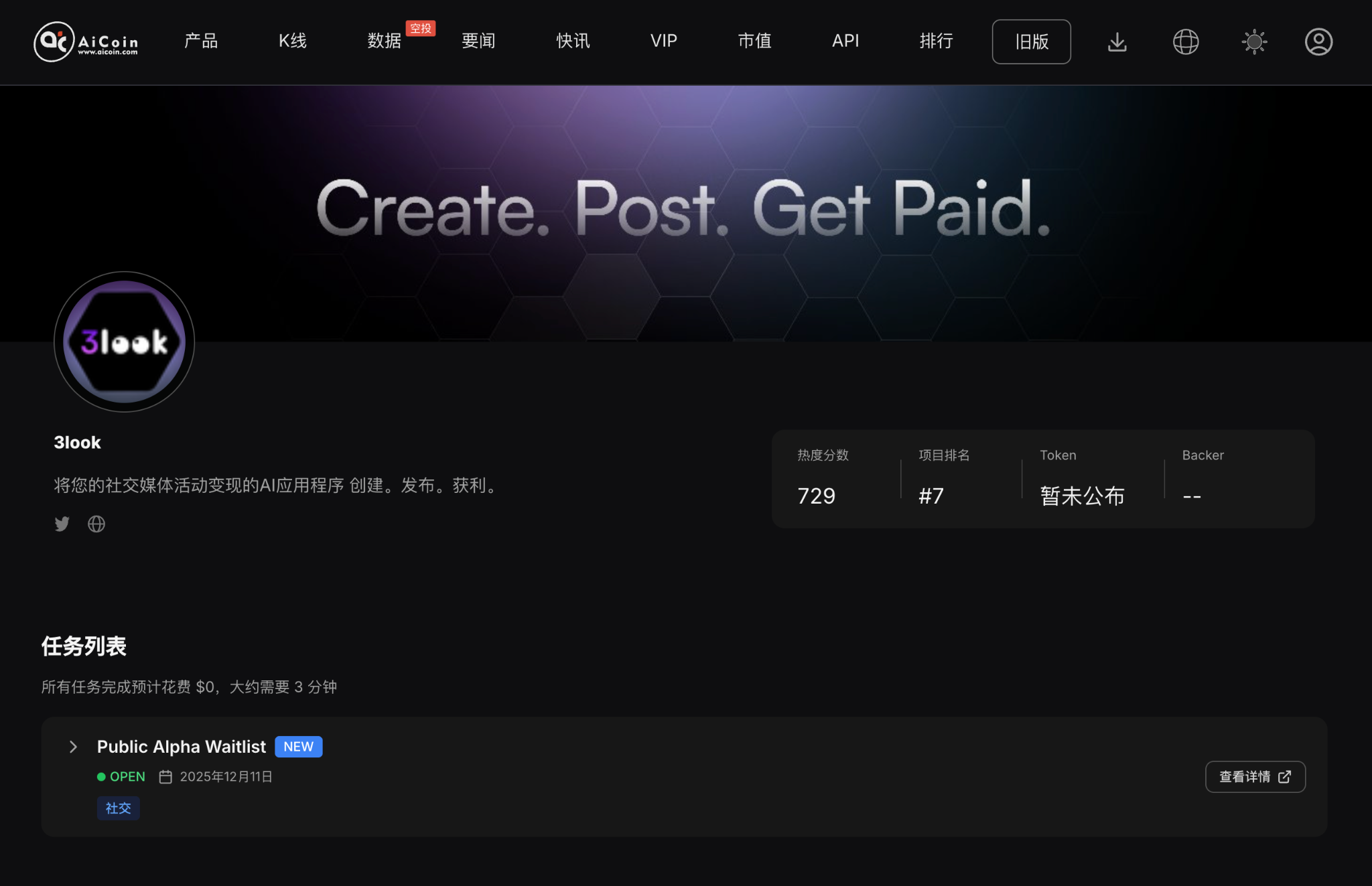Select 快讯 from the navigation bar

click(x=573, y=42)
